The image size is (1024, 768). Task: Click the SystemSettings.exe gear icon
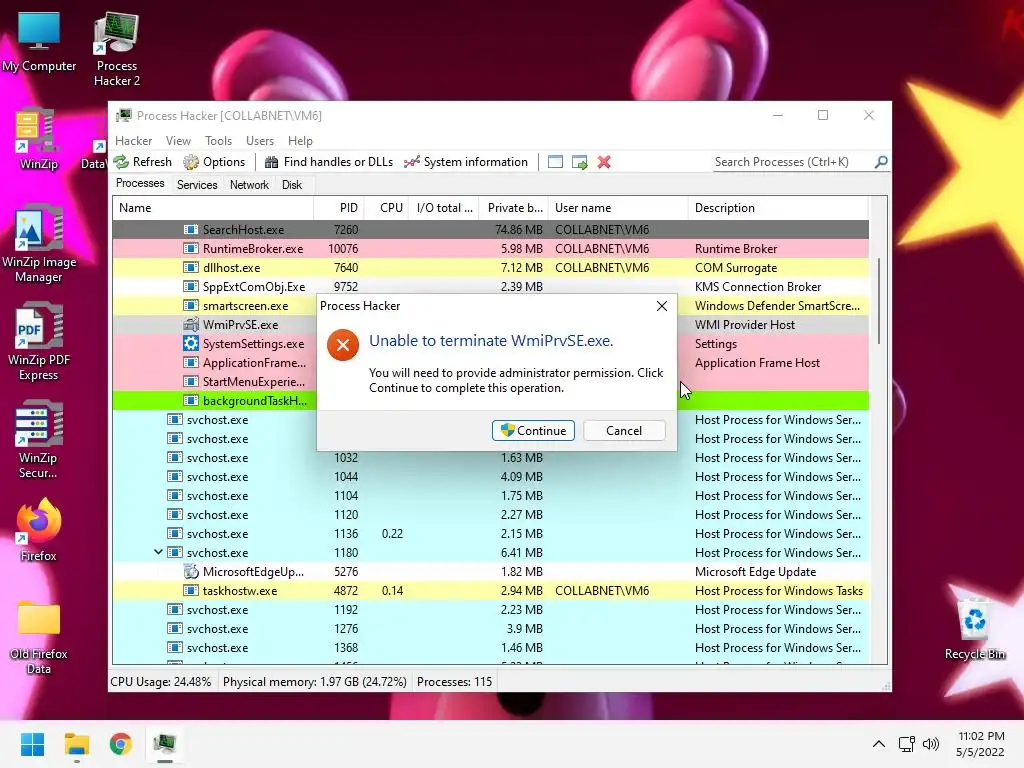click(191, 344)
